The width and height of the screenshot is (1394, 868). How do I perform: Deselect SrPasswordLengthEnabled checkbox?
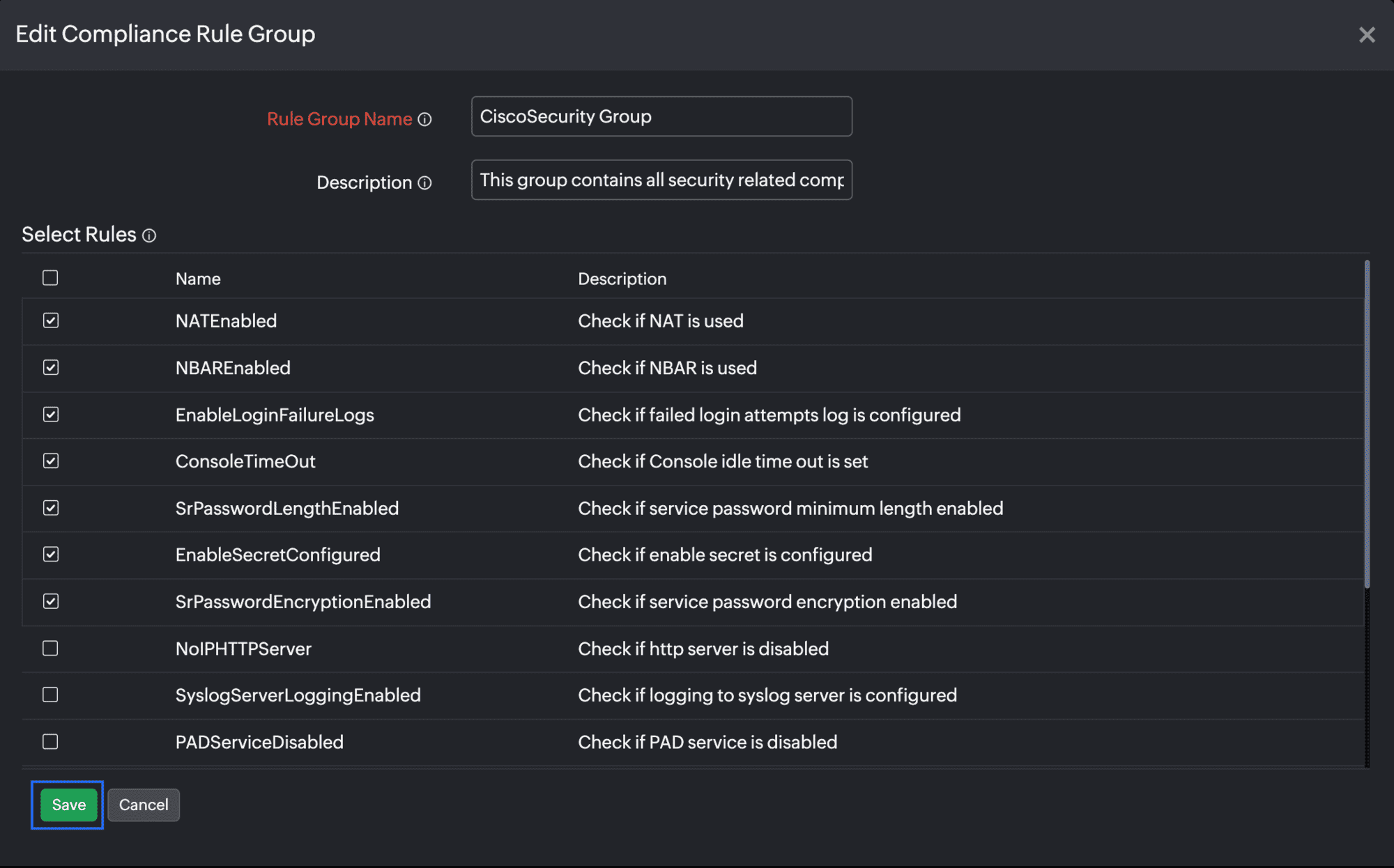[51, 508]
